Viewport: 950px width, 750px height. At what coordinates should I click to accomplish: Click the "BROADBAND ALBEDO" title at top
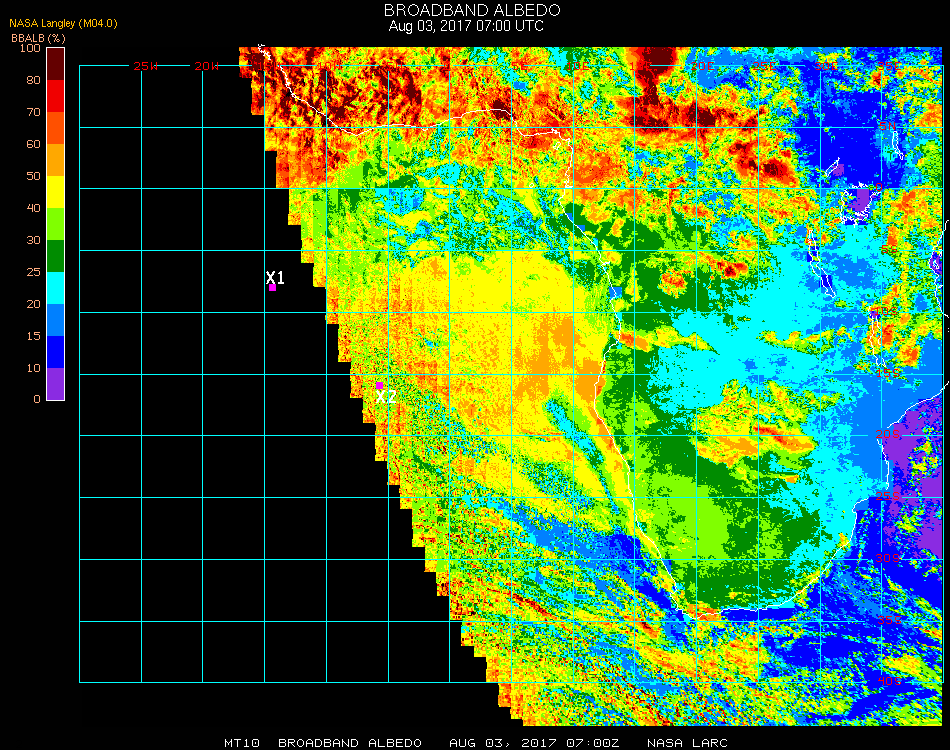472,10
